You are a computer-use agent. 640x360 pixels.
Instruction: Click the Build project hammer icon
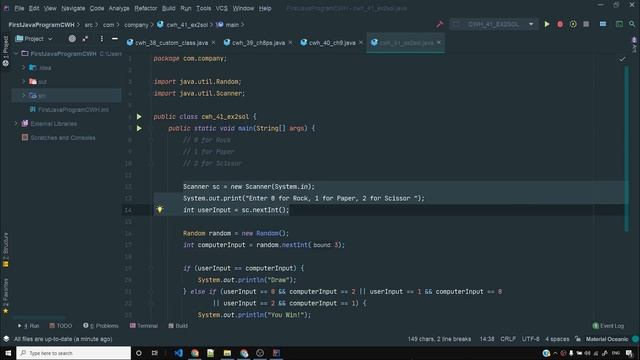coord(440,24)
